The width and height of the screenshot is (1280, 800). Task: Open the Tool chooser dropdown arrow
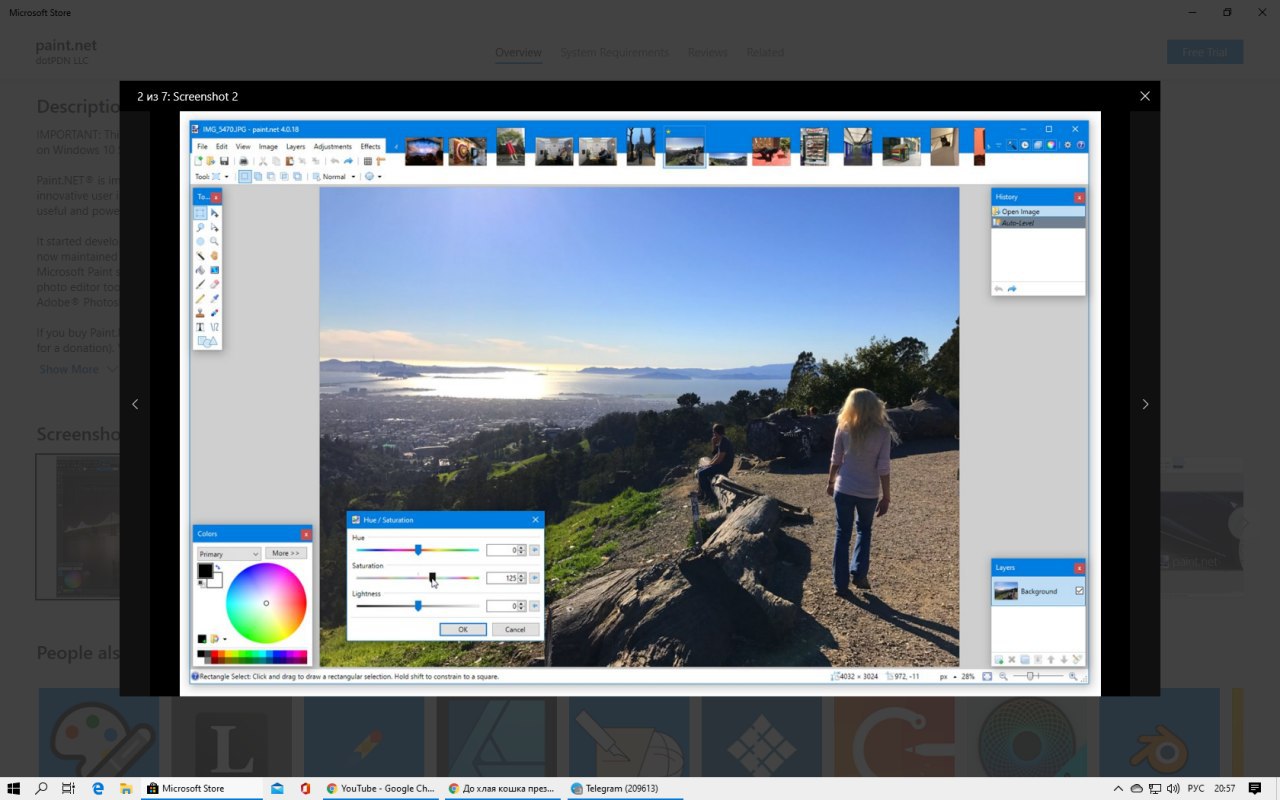click(227, 177)
